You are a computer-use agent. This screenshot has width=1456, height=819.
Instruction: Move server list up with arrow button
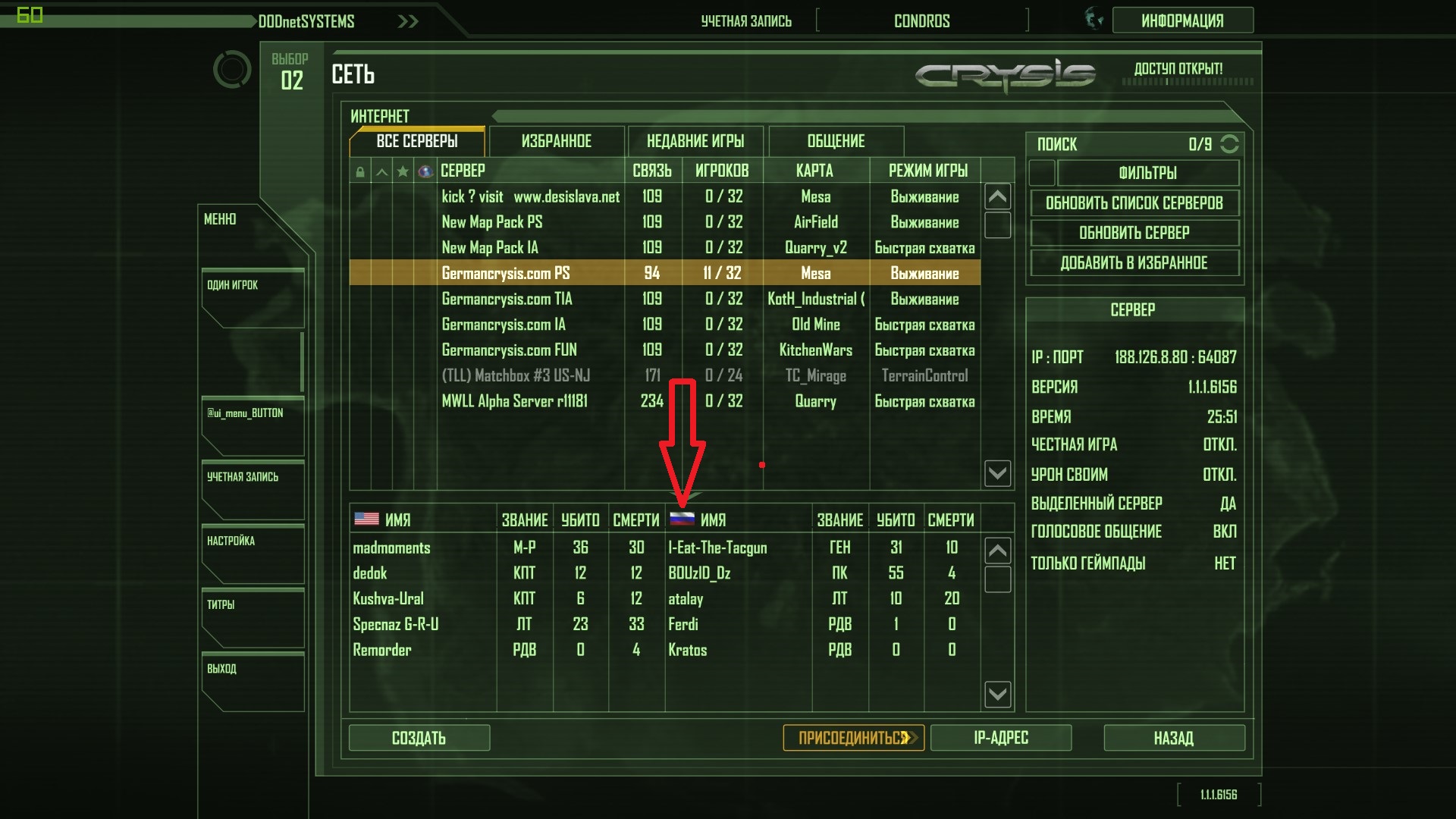[997, 196]
